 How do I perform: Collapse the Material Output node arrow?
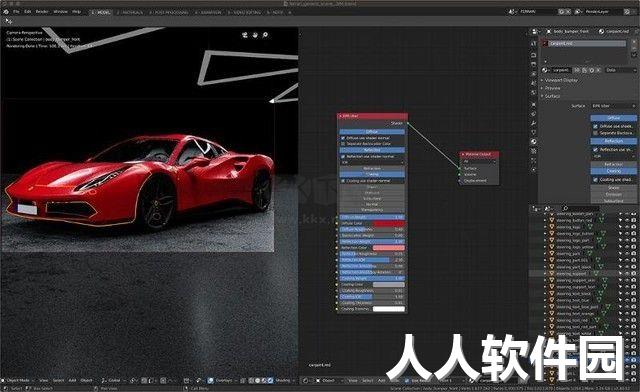464,155
